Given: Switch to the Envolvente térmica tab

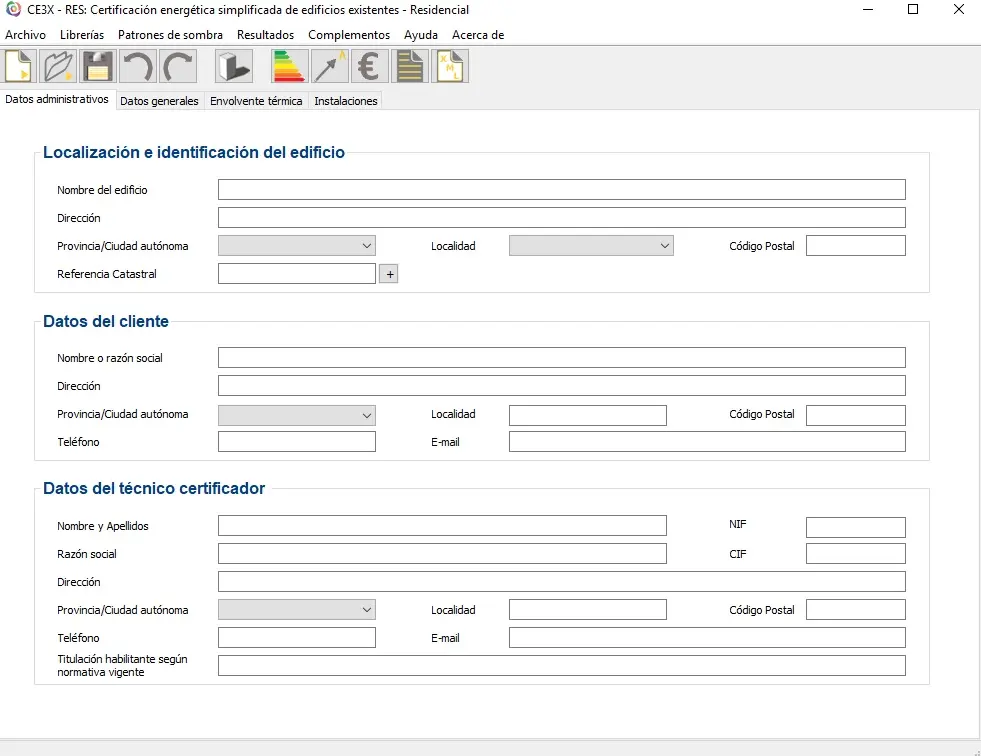Looking at the screenshot, I should (256, 101).
